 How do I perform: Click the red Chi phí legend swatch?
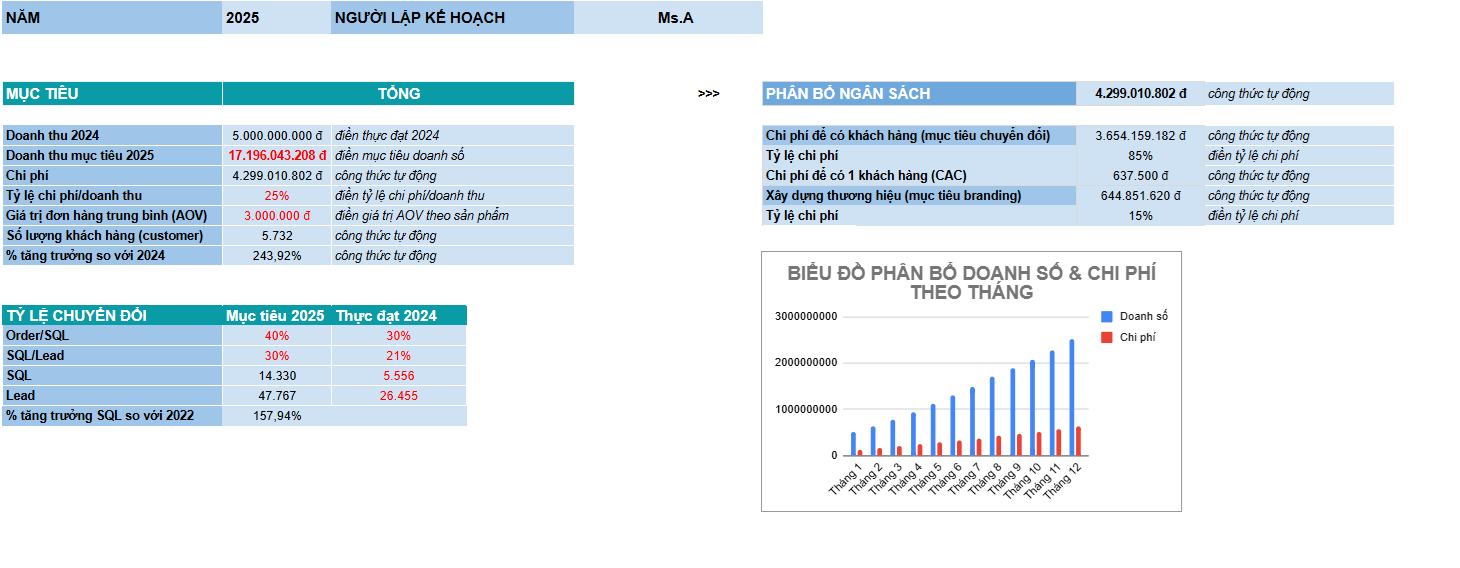(1106, 338)
